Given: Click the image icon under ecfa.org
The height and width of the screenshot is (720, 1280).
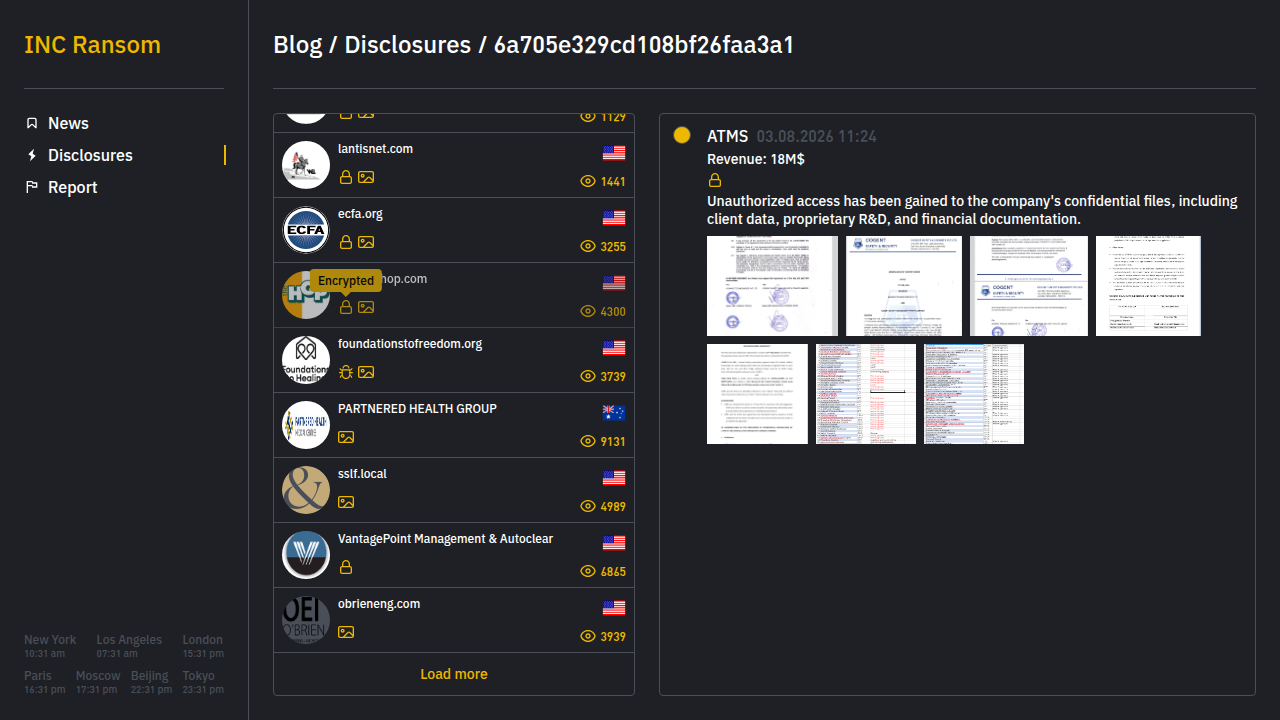Looking at the screenshot, I should 366,242.
